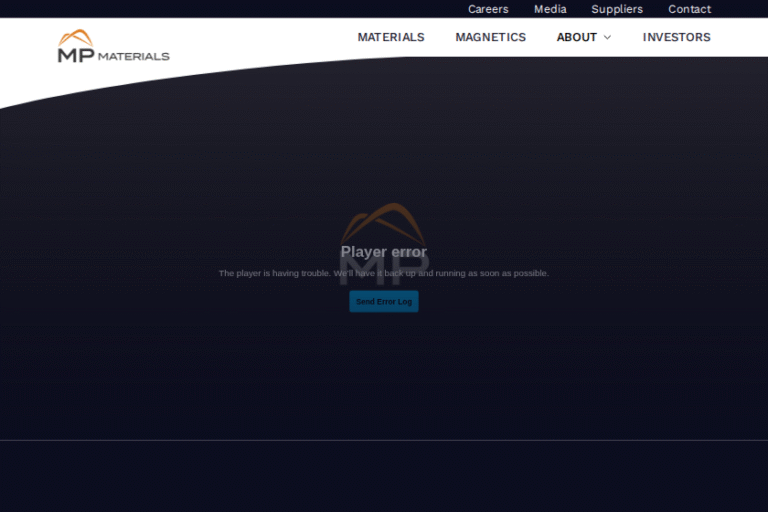Open the ABOUT navigation menu

[x=576, y=37]
